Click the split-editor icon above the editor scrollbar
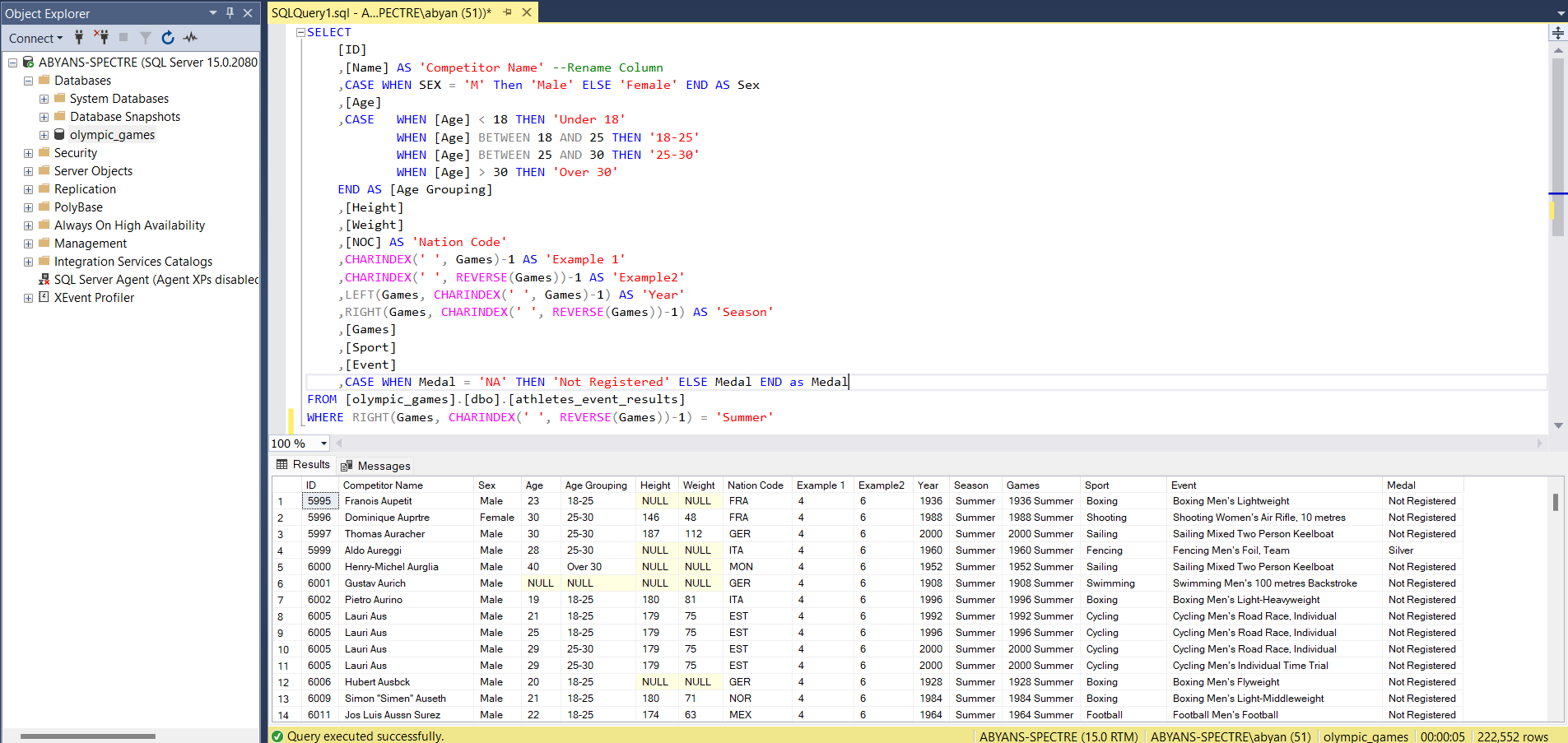The image size is (1568, 743). click(1557, 33)
